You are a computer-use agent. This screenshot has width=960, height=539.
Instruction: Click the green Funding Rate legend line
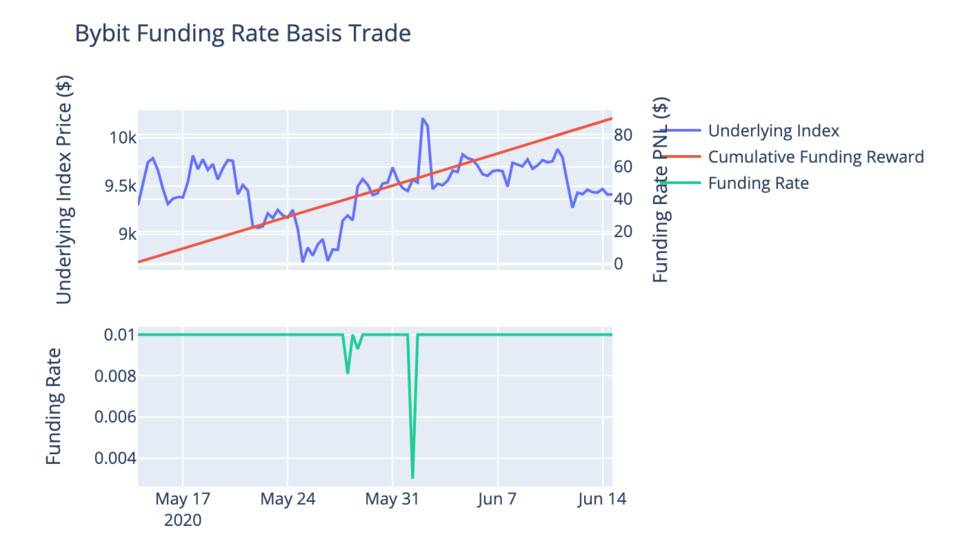tap(681, 183)
